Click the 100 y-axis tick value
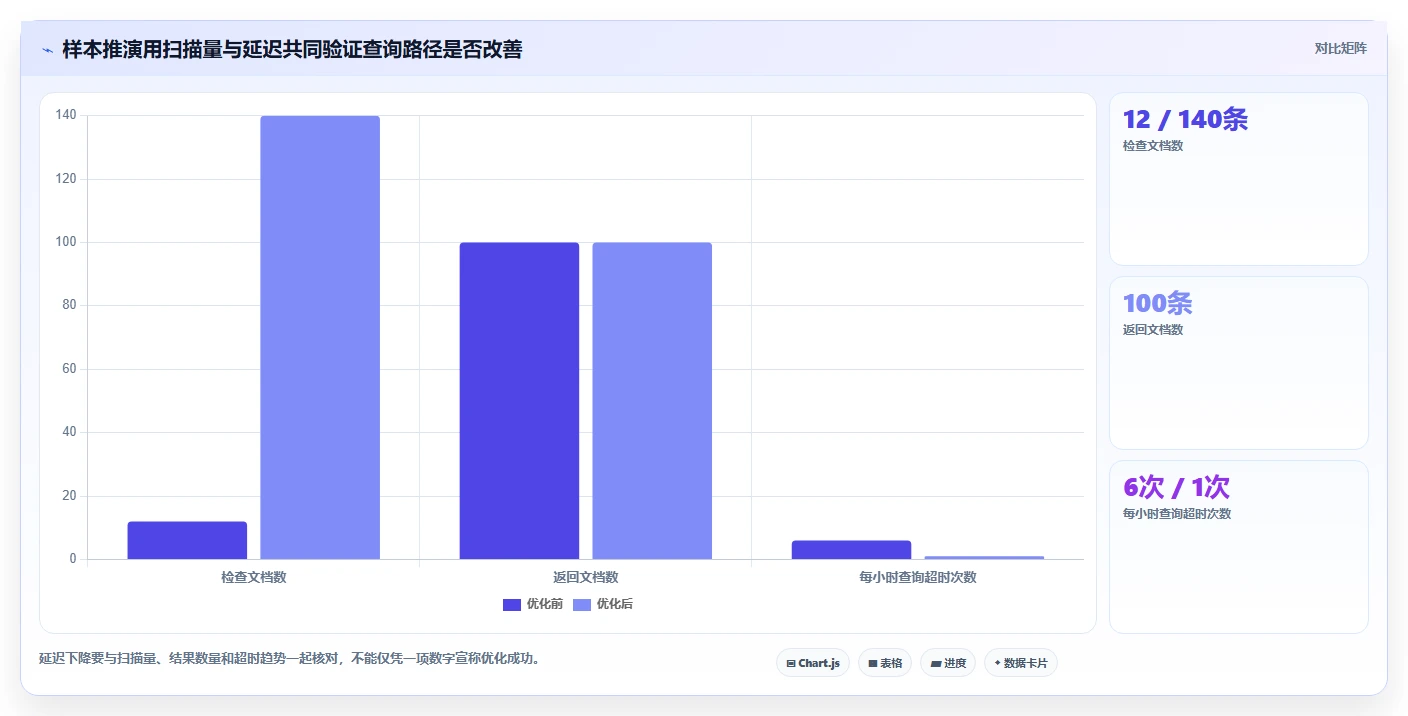The height and width of the screenshot is (716, 1408). pyautogui.click(x=66, y=242)
